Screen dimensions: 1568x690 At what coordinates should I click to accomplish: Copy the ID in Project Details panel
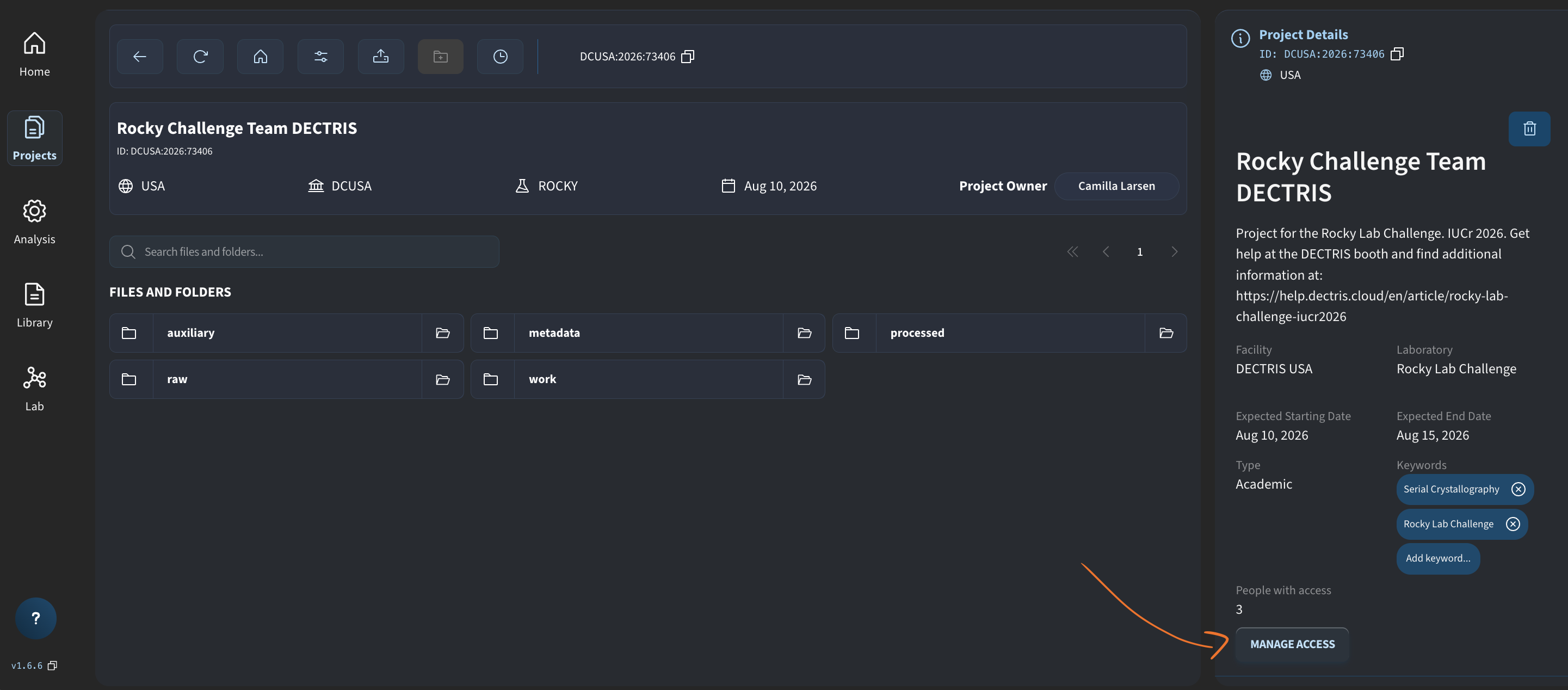(x=1398, y=53)
